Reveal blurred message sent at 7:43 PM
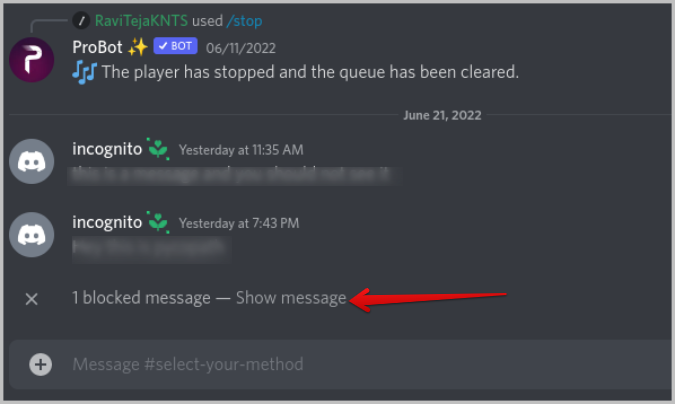This screenshot has height=404, width=675. pos(151,249)
